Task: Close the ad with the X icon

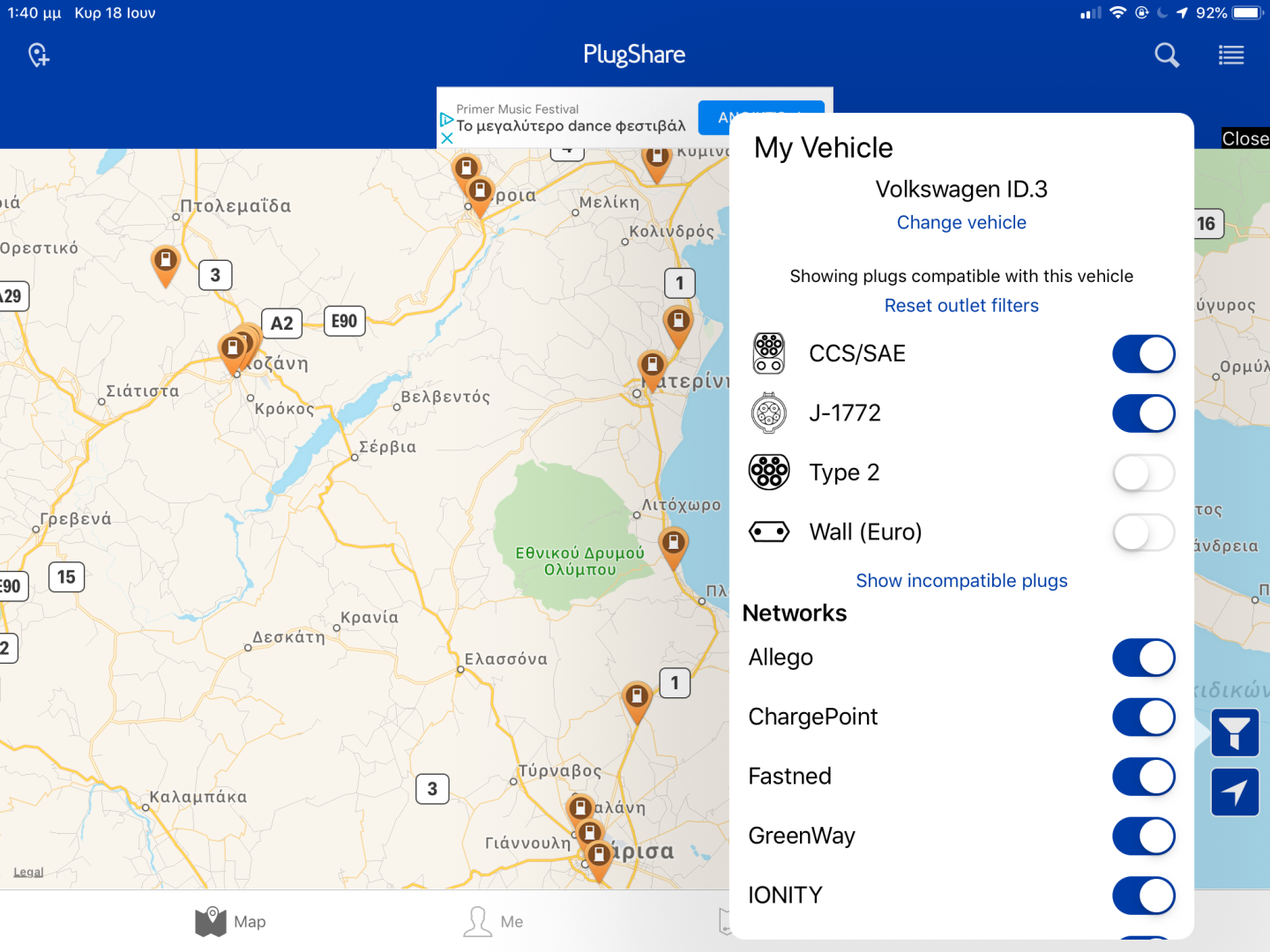Action: (447, 138)
